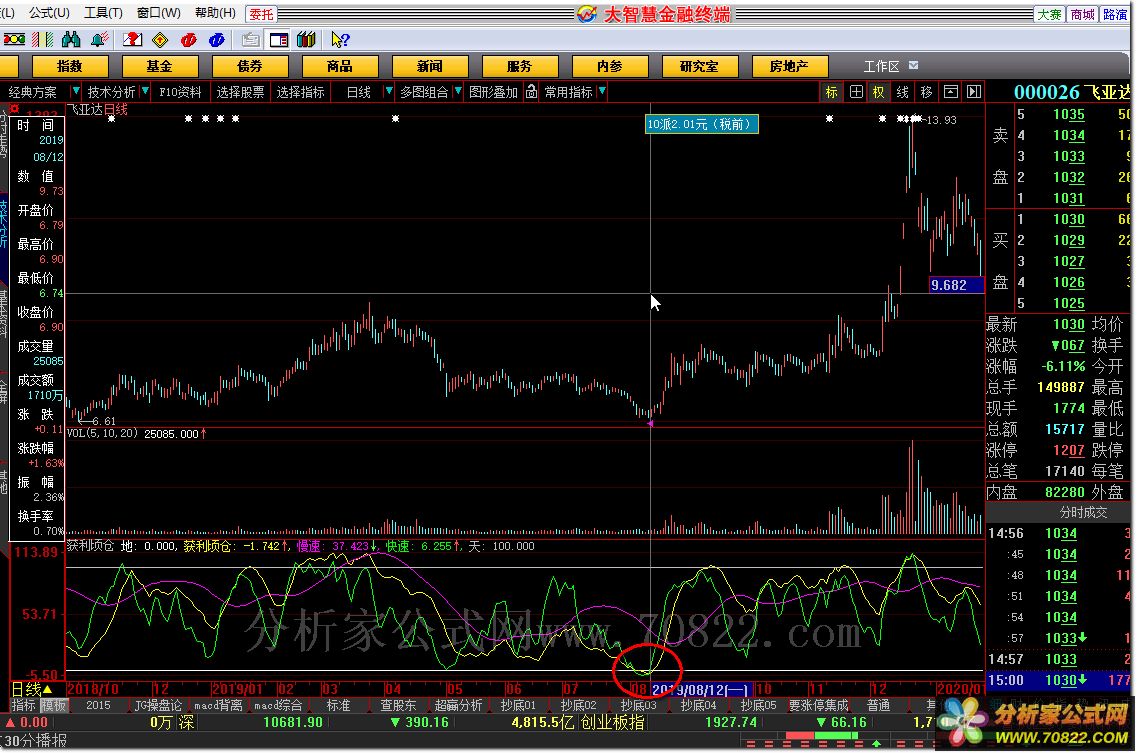This screenshot has height=753, width=1137.
Task: Click the yellow diamond arrow icon
Action: tap(160, 40)
